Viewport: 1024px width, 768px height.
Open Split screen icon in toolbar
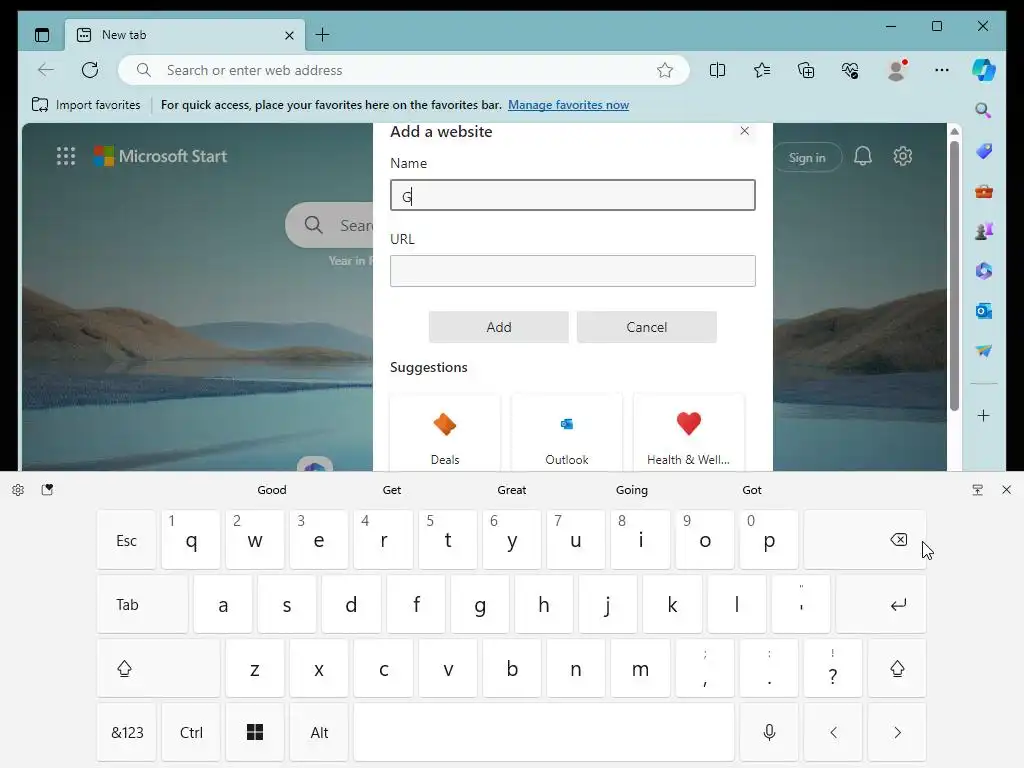[717, 70]
